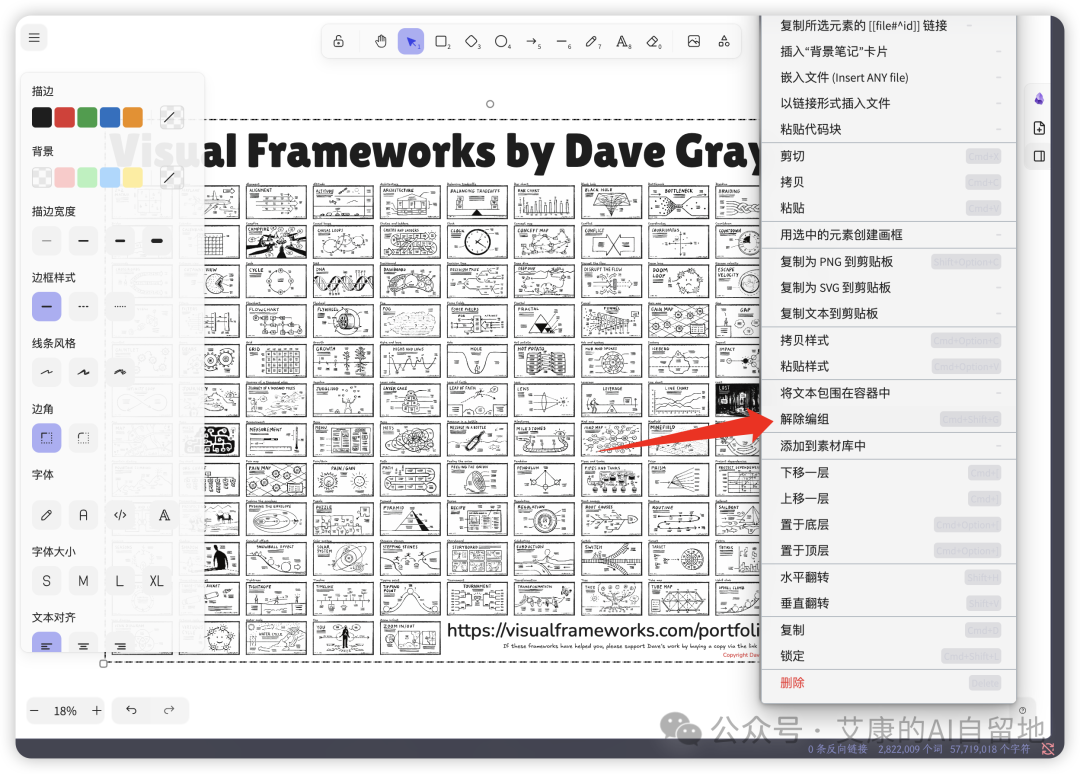This screenshot has width=1080, height=774.
Task: Choose the architect line sloppiness
Action: tap(46, 372)
